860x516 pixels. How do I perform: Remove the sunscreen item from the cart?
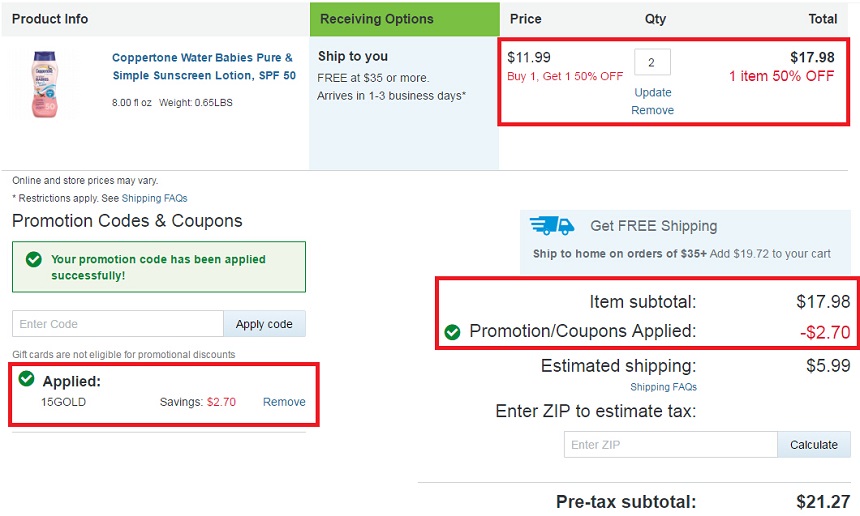click(652, 110)
